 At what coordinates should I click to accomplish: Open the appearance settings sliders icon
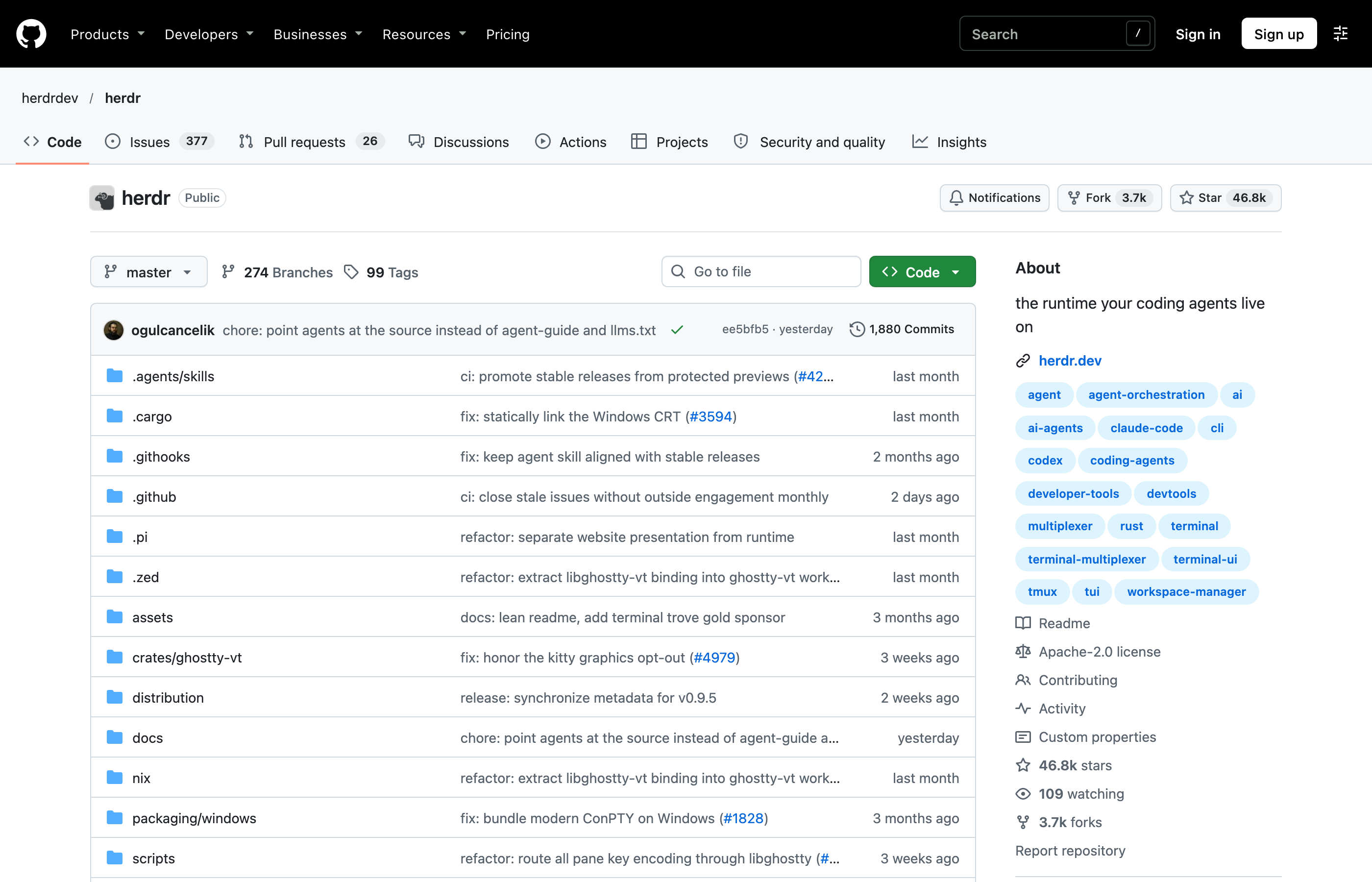pos(1341,34)
